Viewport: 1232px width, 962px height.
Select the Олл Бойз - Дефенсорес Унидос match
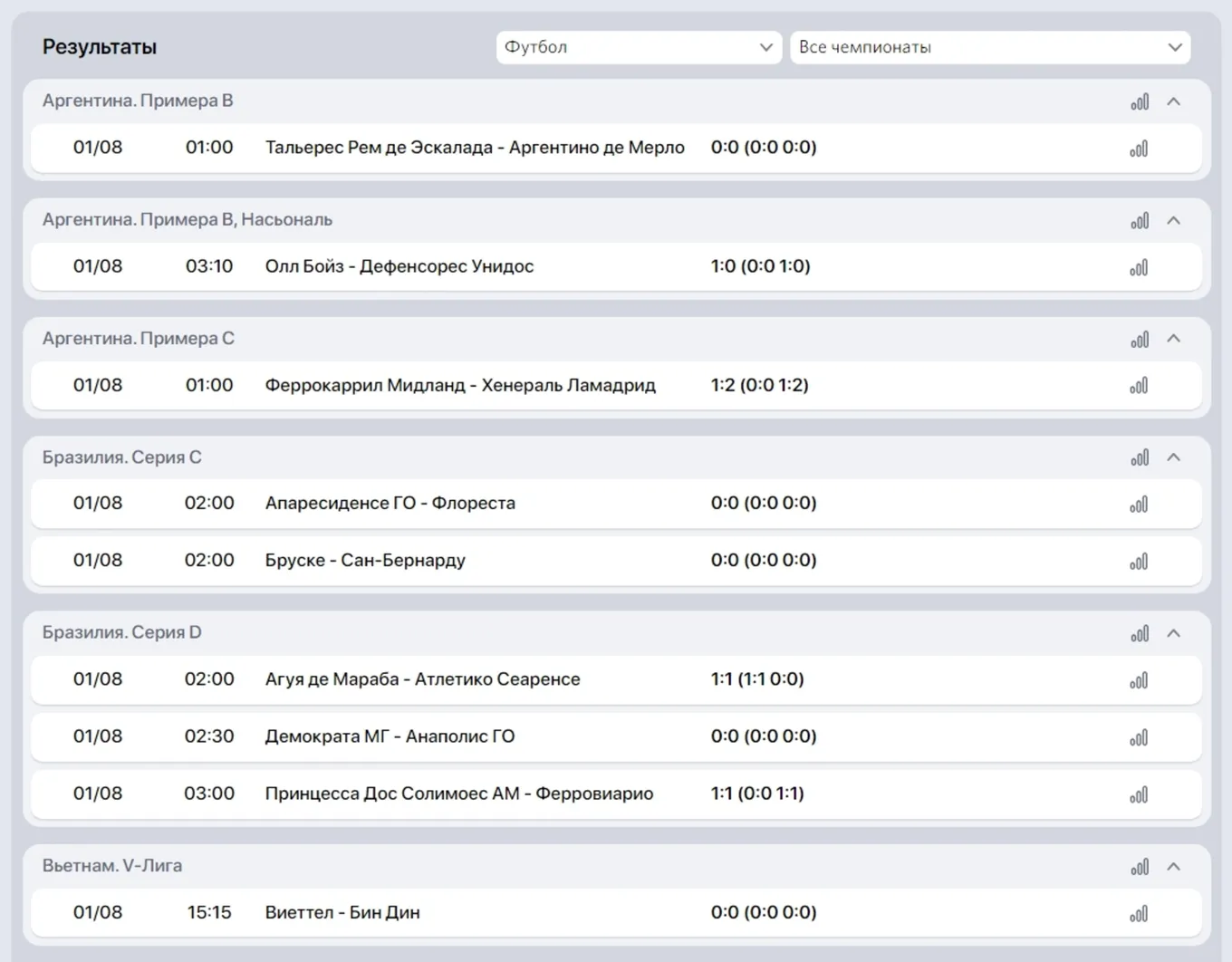pos(399,266)
